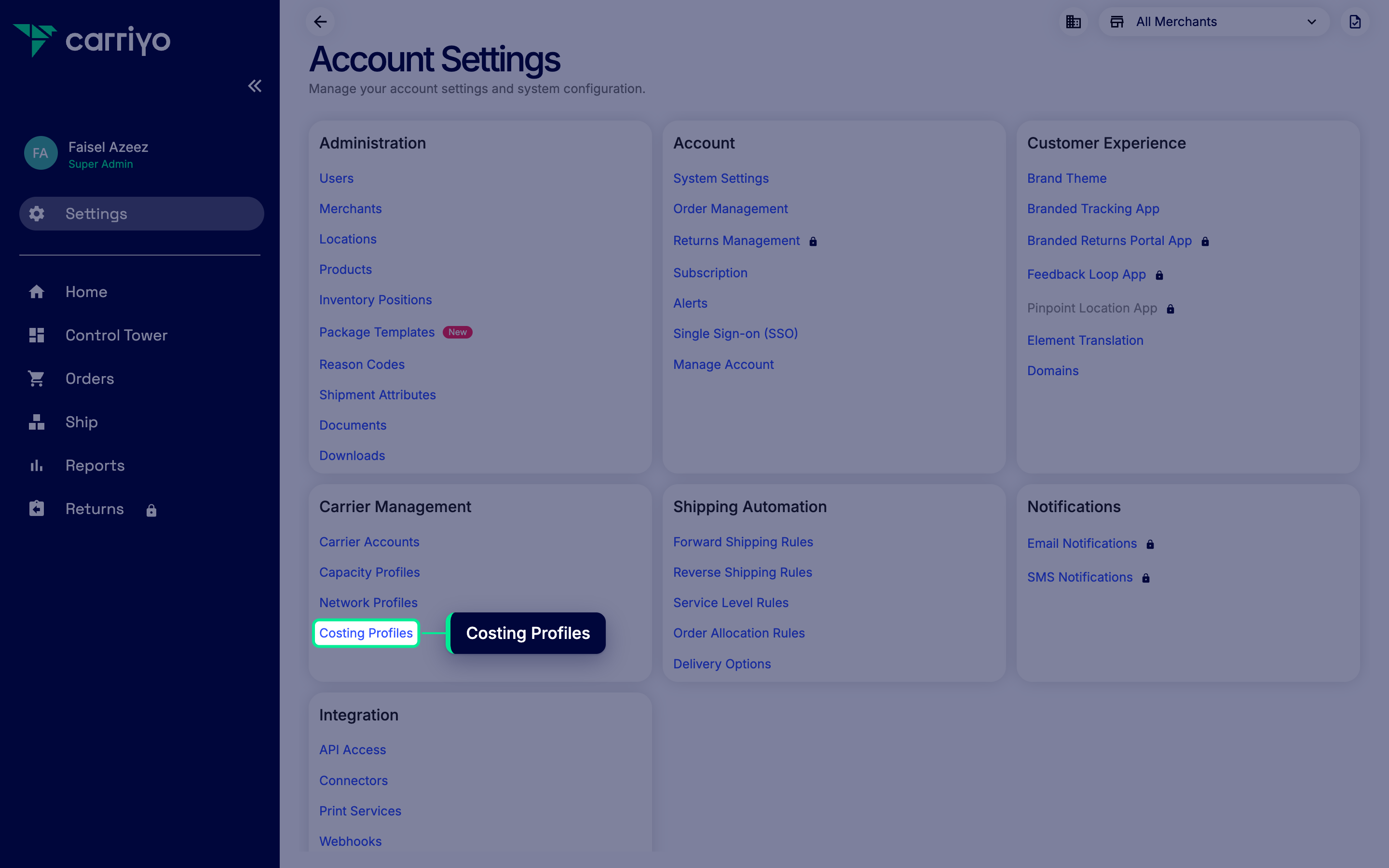Click the FA user avatar

click(x=41, y=153)
